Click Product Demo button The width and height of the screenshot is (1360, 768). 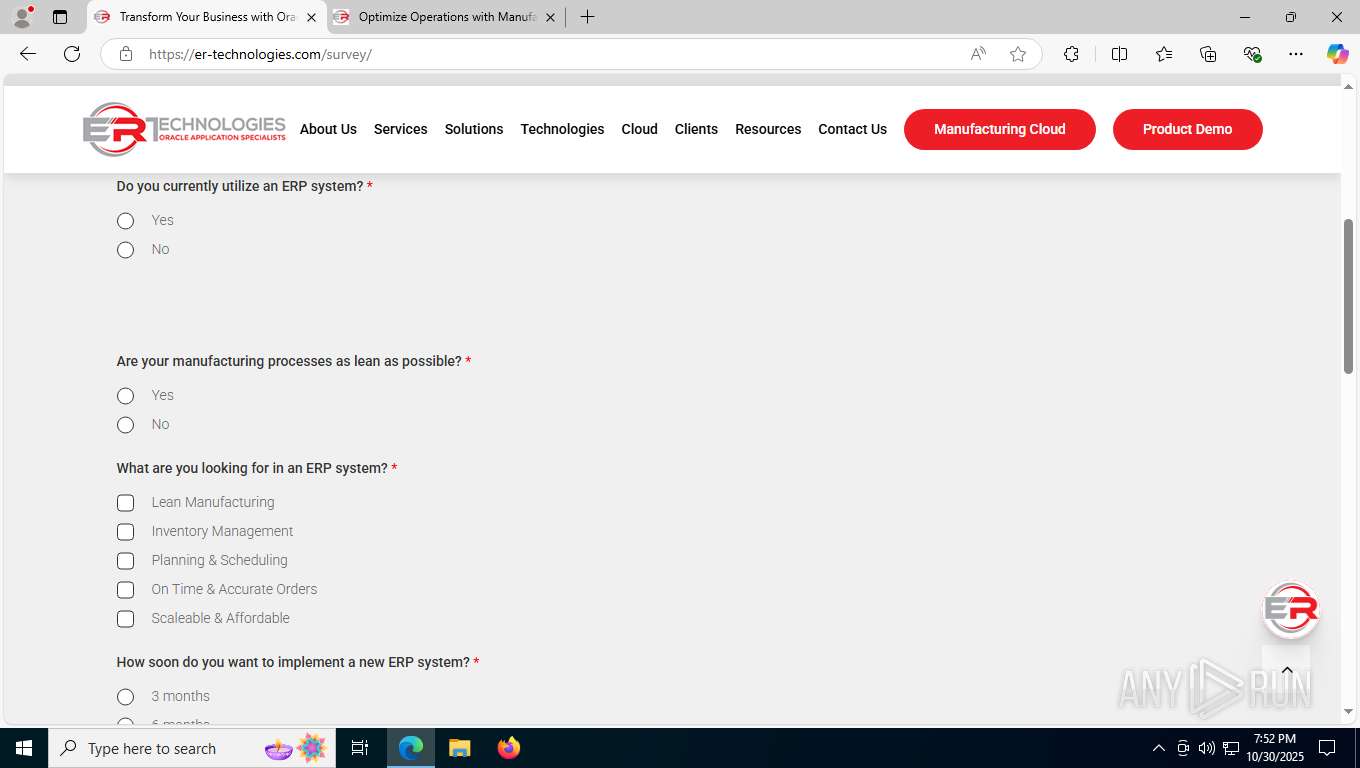click(x=1188, y=129)
